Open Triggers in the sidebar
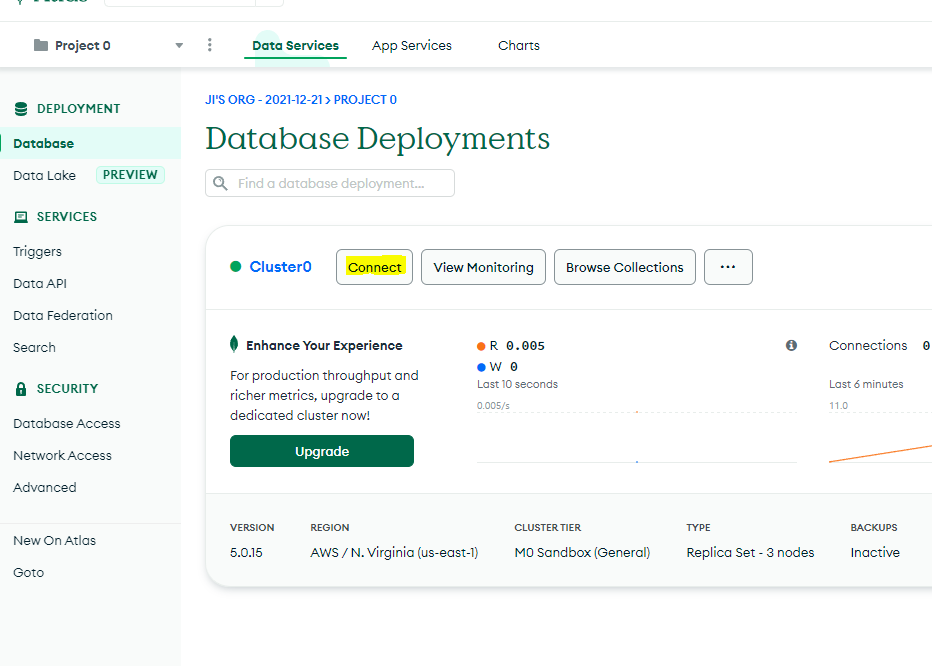932x666 pixels. (x=37, y=252)
